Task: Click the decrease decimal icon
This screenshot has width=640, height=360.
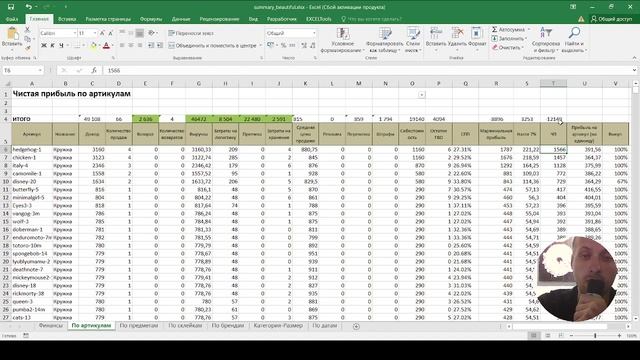Action: click(x=313, y=45)
